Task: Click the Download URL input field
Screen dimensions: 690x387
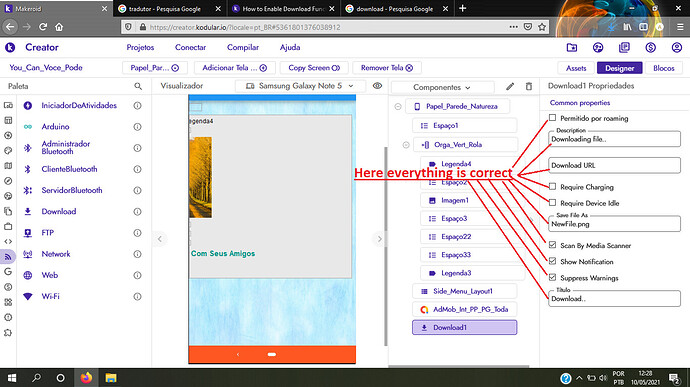Action: (x=614, y=166)
